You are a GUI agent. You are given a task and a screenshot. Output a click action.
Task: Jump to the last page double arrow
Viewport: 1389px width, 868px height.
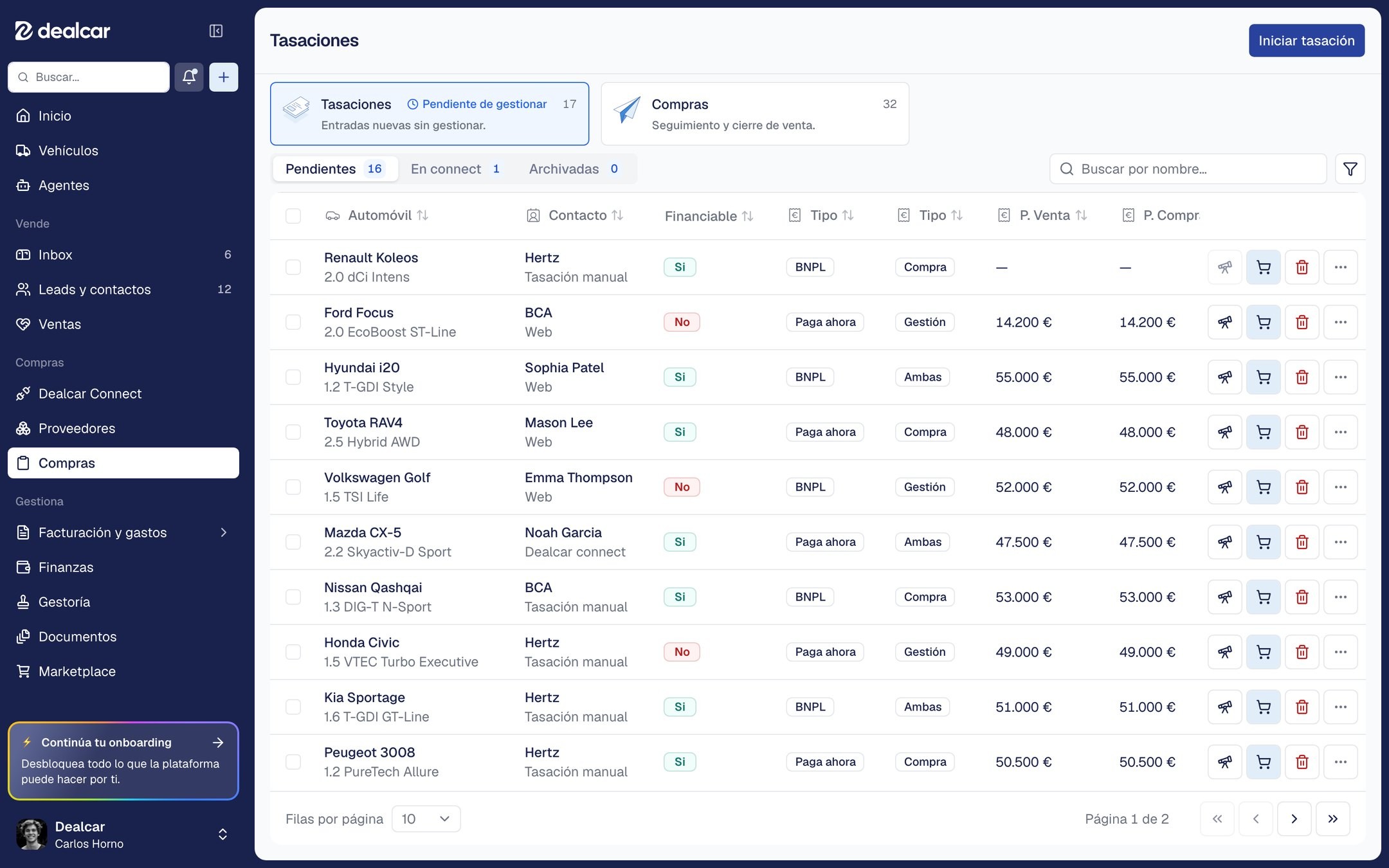(1333, 819)
